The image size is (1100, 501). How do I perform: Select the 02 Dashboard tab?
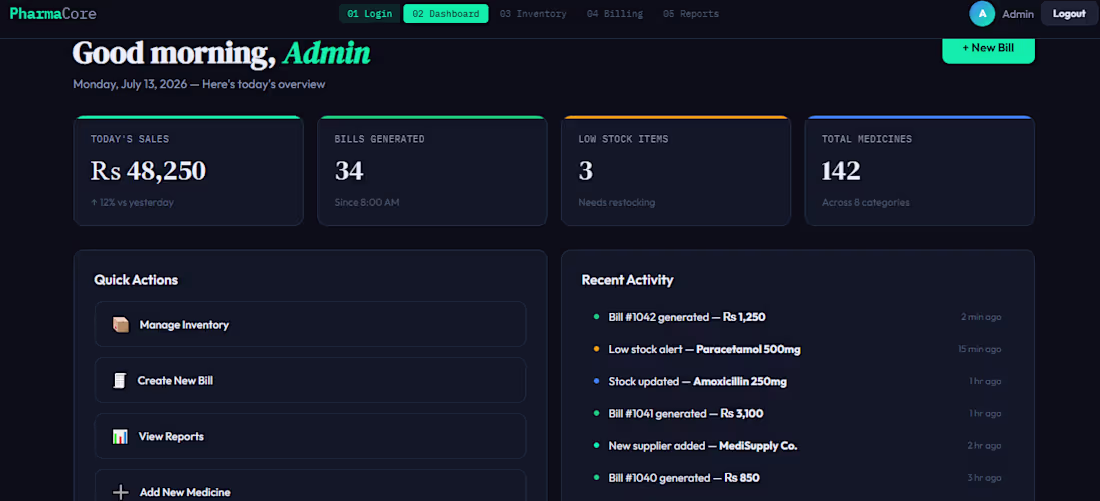point(445,13)
